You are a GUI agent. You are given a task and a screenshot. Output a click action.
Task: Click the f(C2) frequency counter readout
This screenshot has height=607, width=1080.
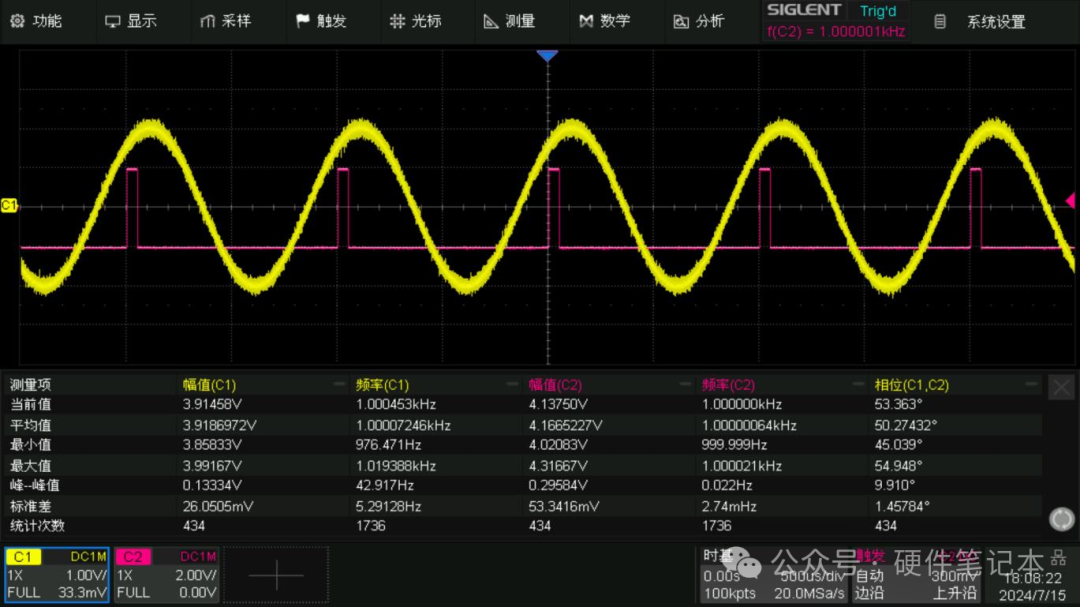[835, 31]
